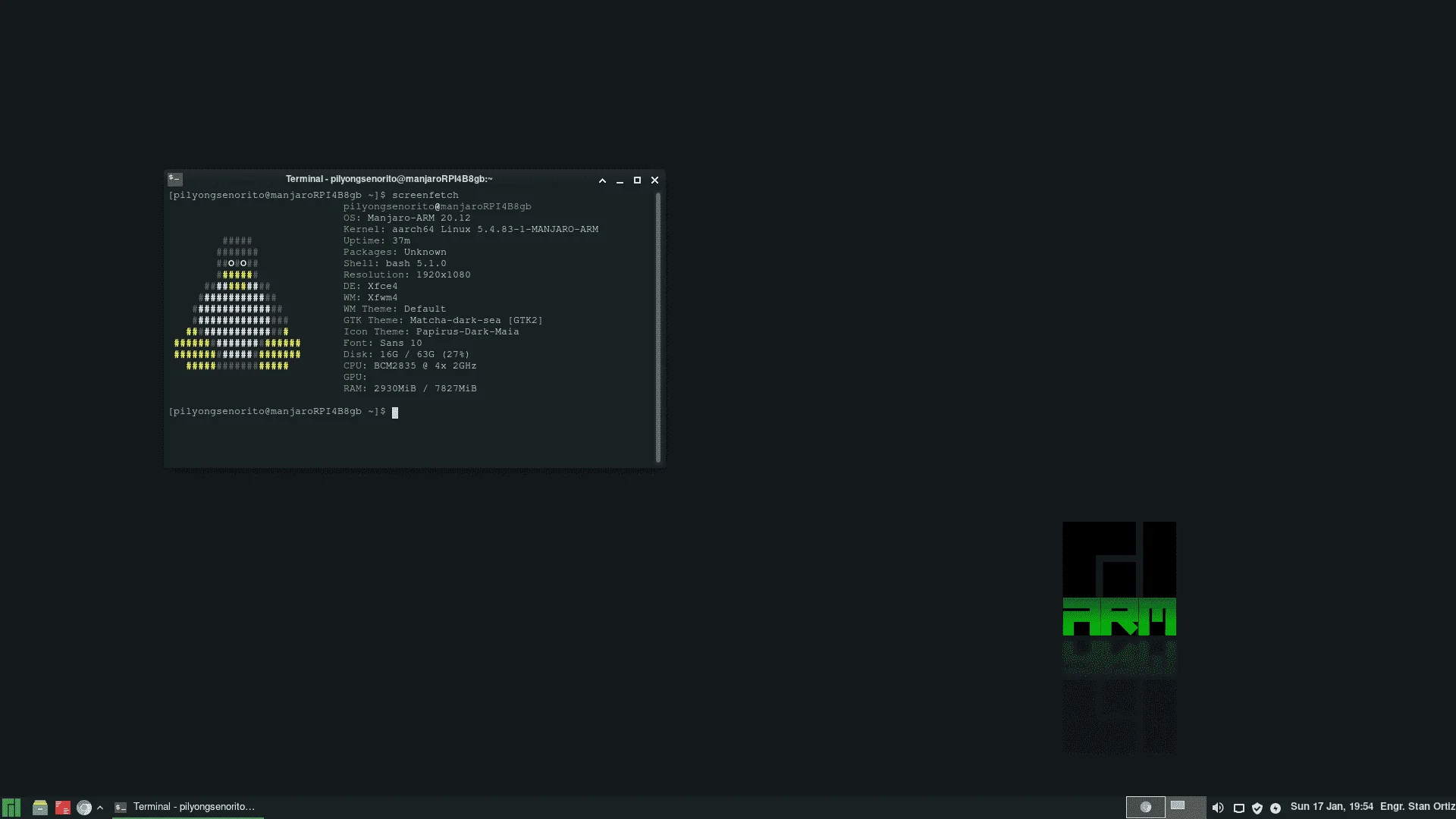
Task: Open the Engr. Stan Ortiz user menu
Action: coord(1417,807)
